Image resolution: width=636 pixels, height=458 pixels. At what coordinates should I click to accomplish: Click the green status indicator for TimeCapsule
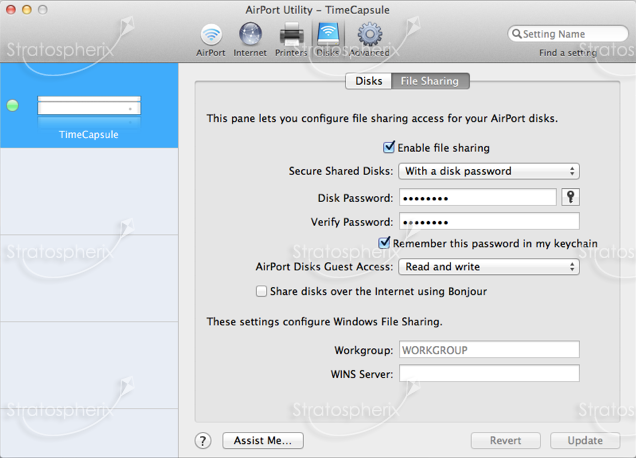coord(13,105)
